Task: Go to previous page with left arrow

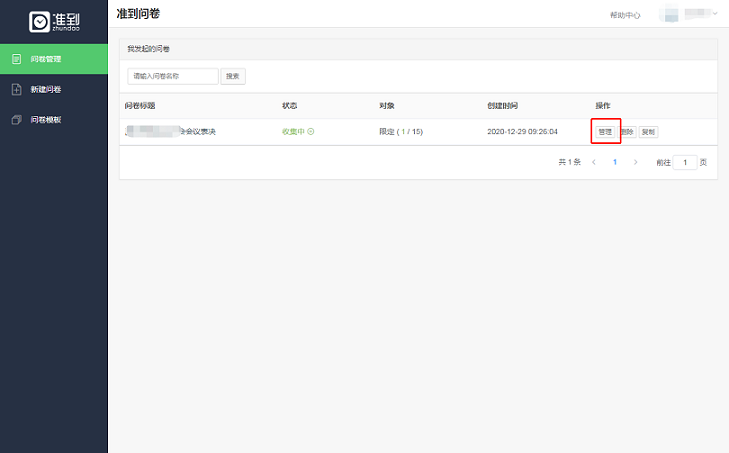Action: 594,162
